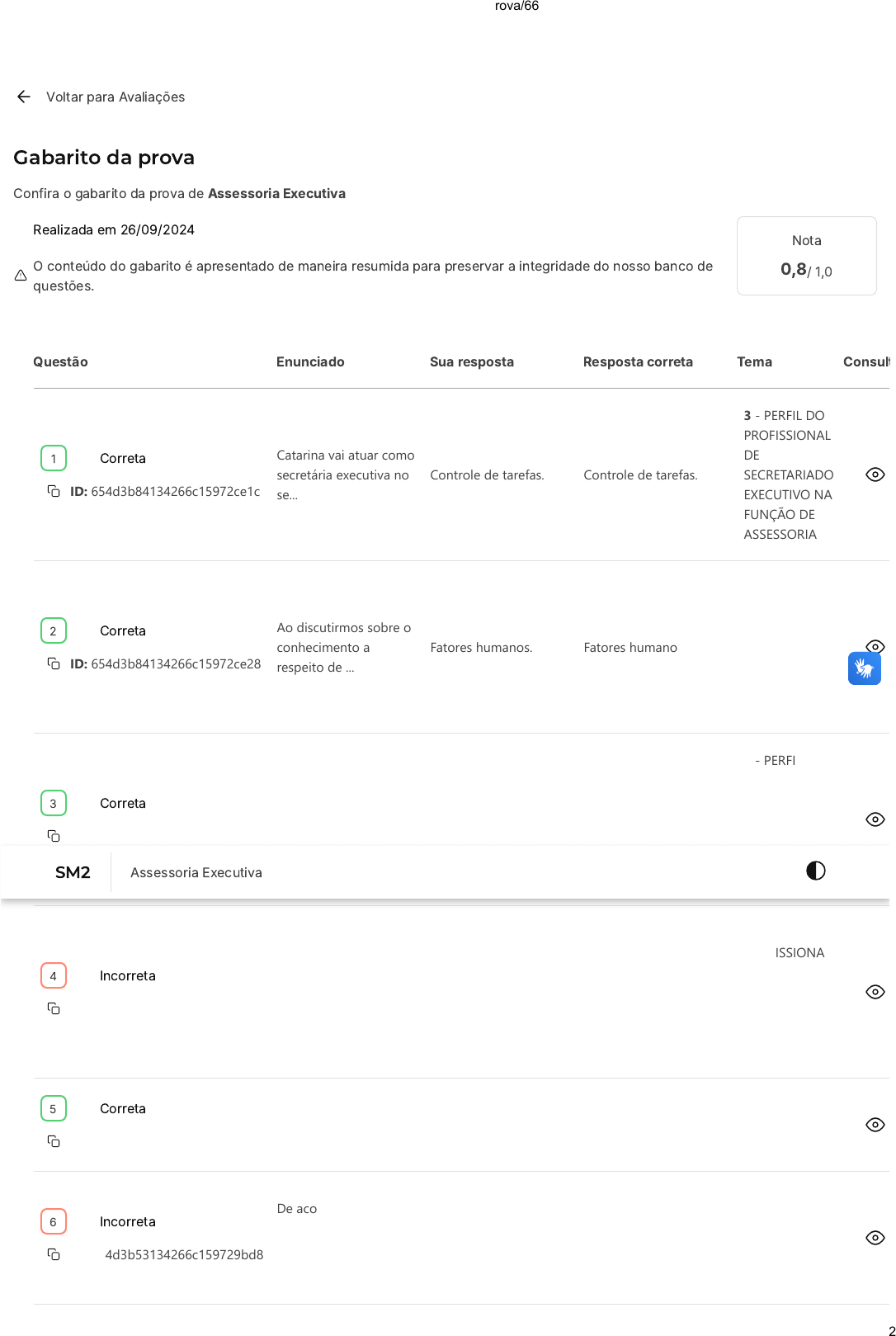Image resolution: width=896 pixels, height=1336 pixels.
Task: Click the Sua resposta column header
Action: click(x=472, y=361)
